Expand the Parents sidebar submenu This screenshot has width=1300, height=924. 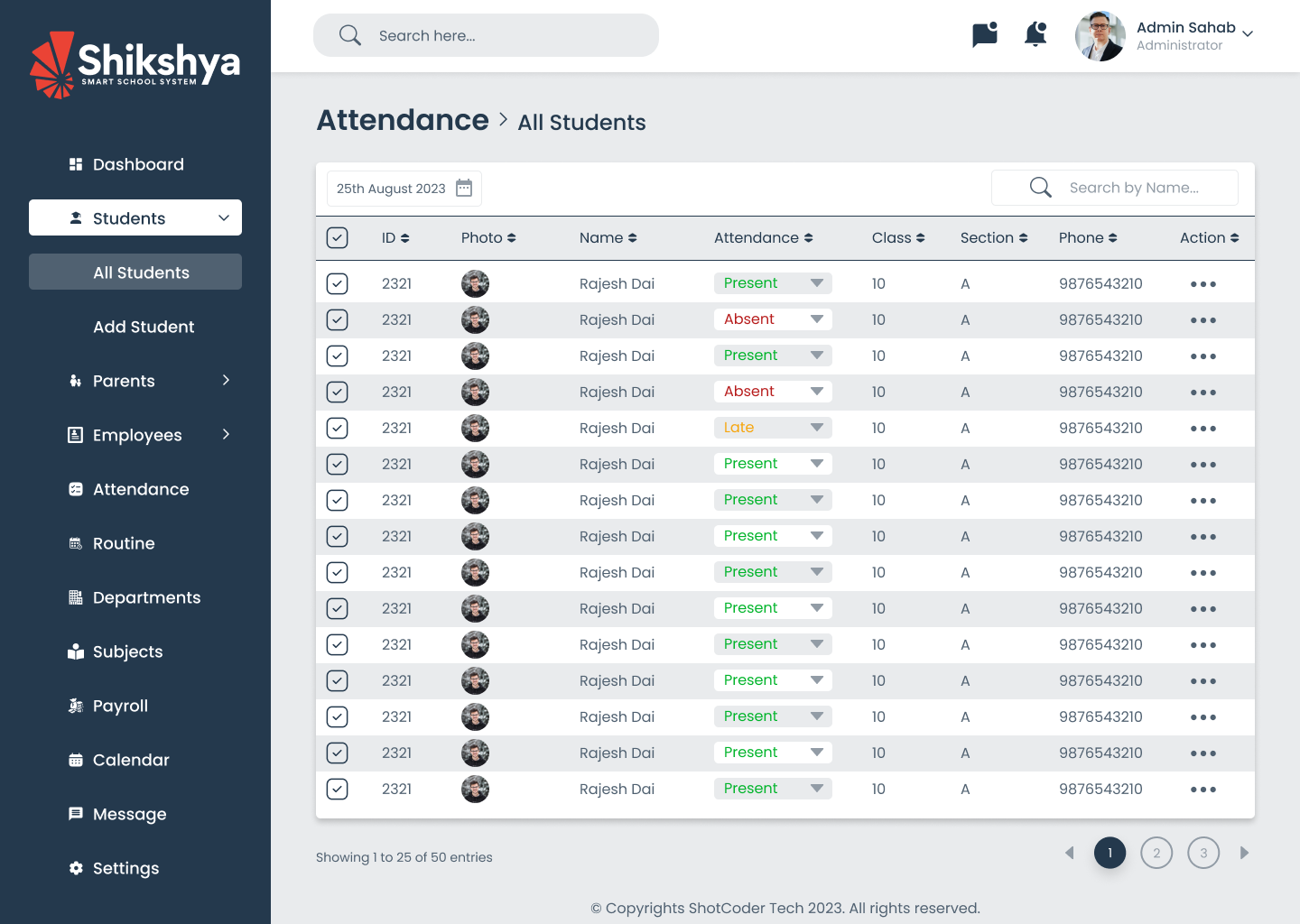click(x=226, y=381)
